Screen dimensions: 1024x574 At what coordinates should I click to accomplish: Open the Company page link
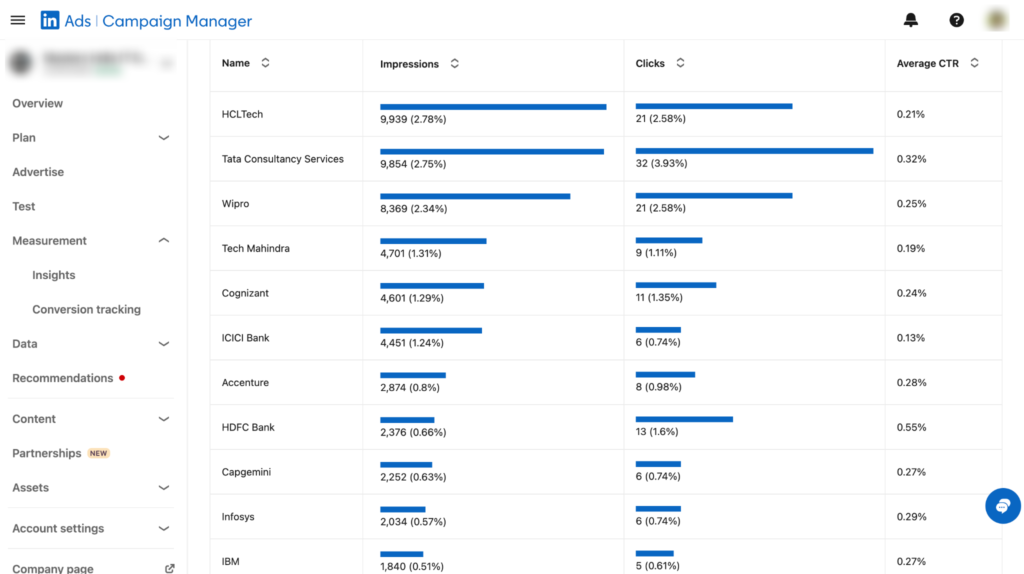tap(53, 568)
